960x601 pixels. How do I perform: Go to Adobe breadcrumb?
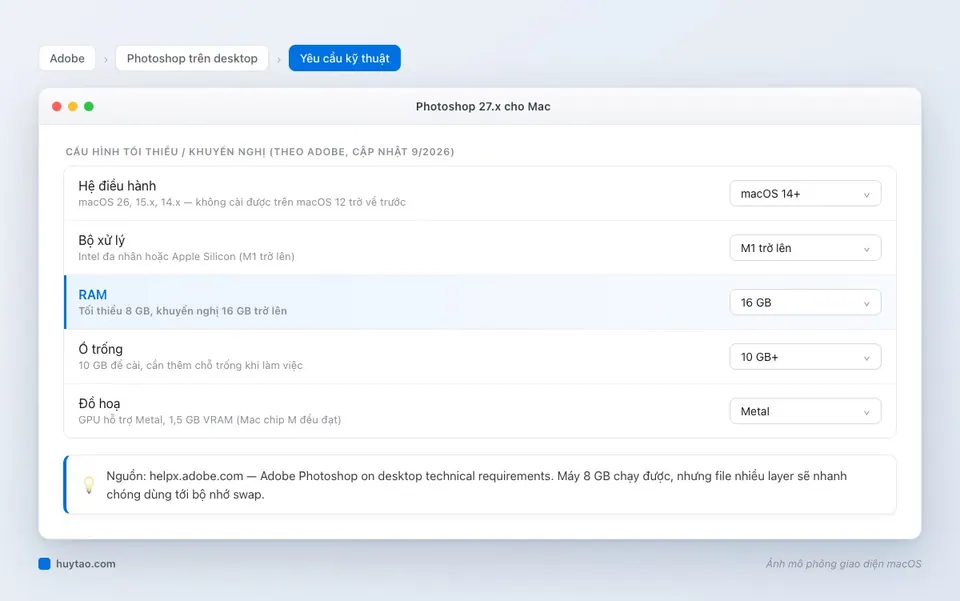tap(67, 58)
